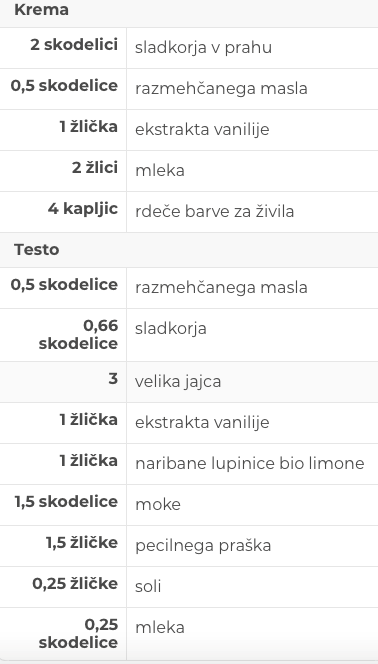Select ekstrakta vanilije in Testo section
Viewport: 378px width, 664px height.
[202, 422]
